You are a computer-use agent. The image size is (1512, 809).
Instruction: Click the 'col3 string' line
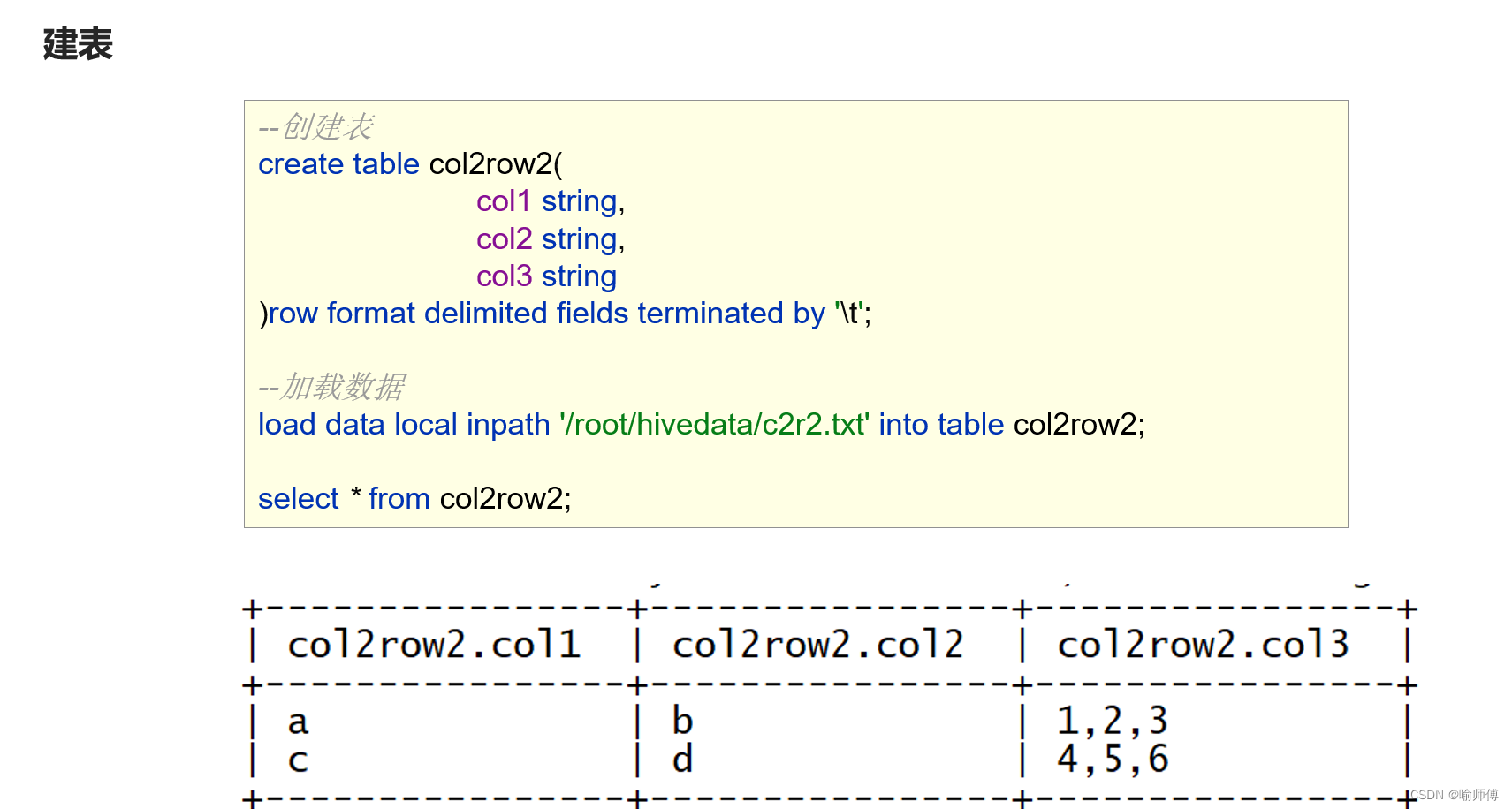click(x=546, y=276)
